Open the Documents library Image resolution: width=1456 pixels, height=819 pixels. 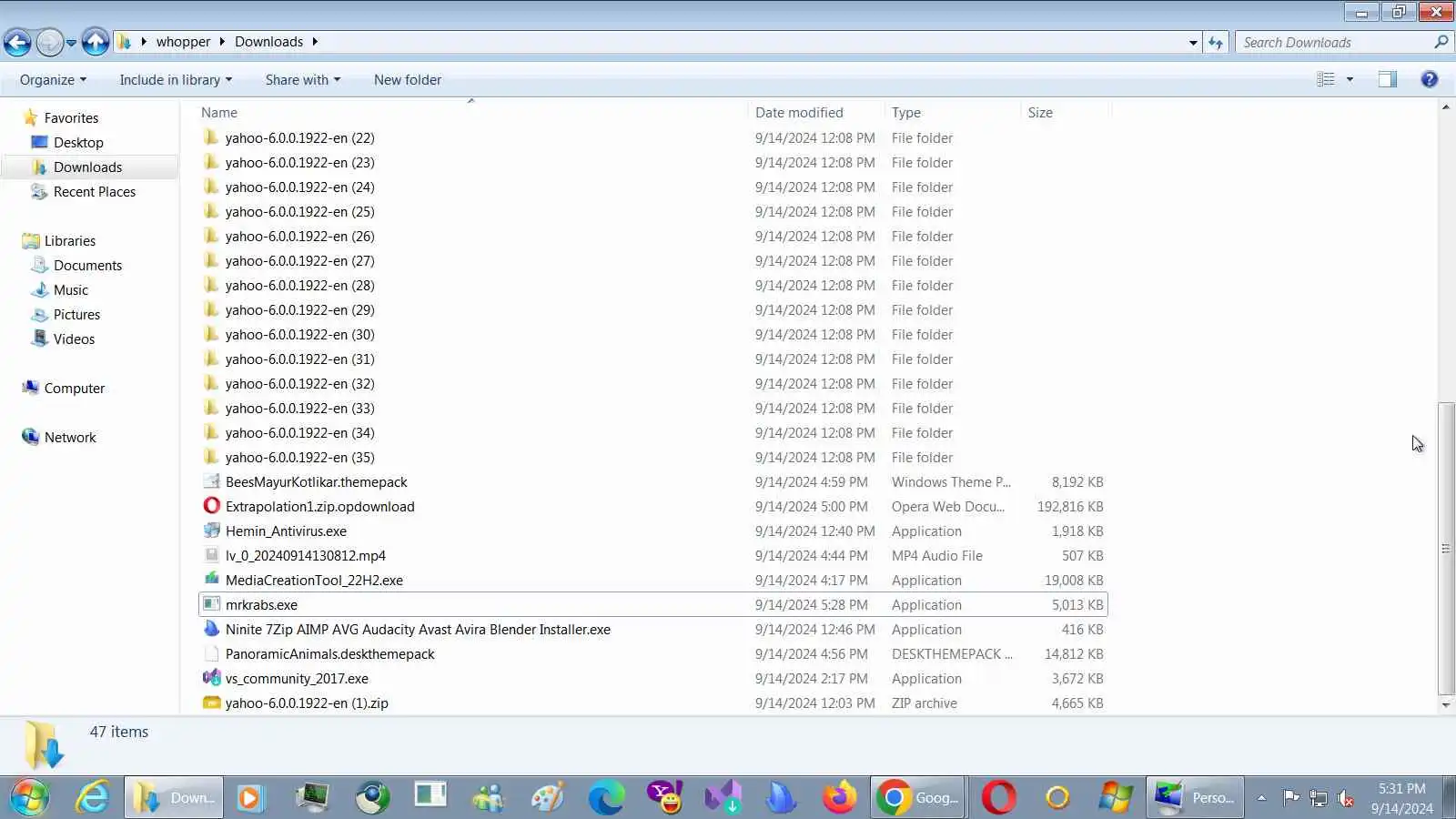coord(87,265)
